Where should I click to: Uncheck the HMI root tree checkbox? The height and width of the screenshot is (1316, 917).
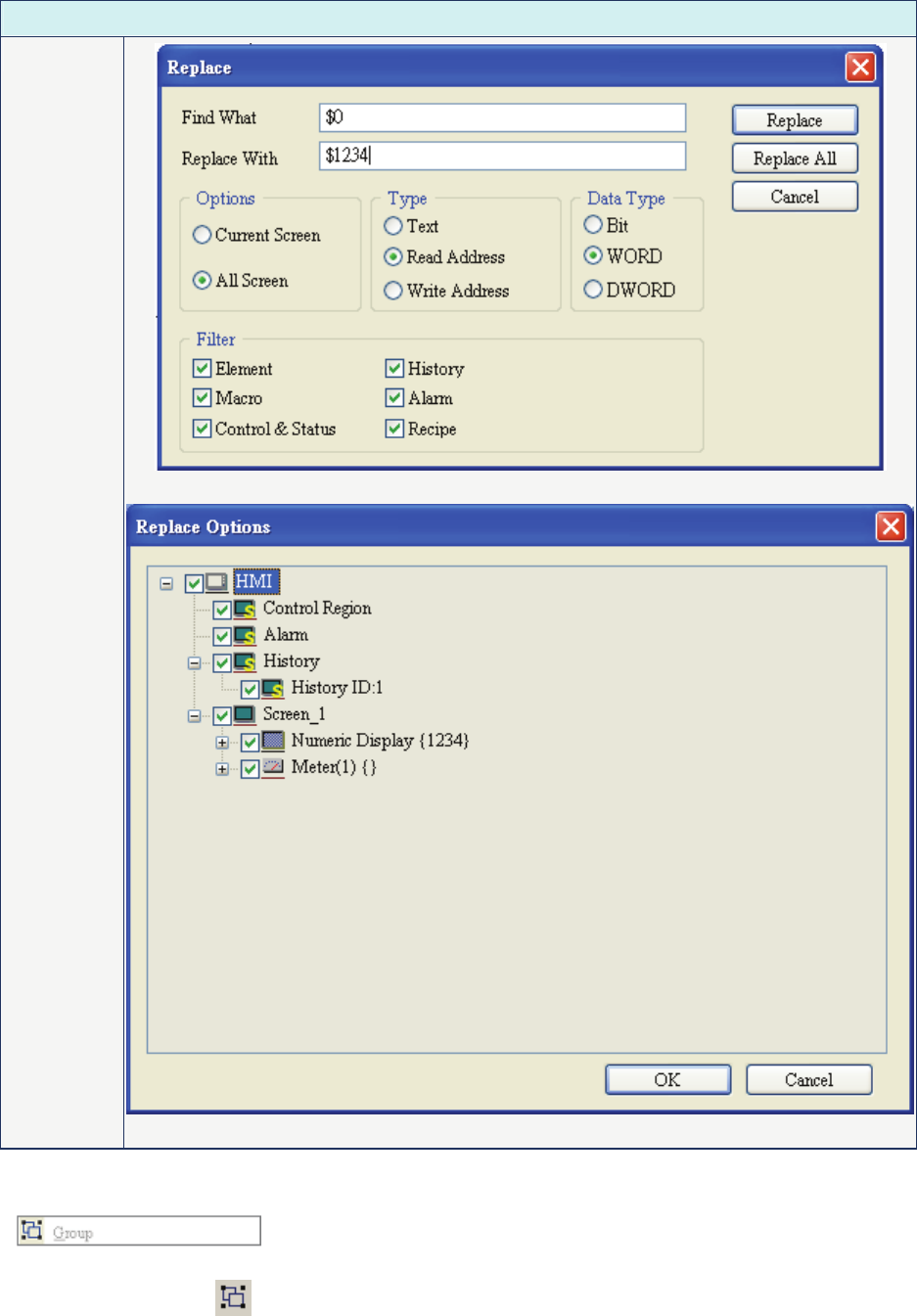(x=194, y=583)
